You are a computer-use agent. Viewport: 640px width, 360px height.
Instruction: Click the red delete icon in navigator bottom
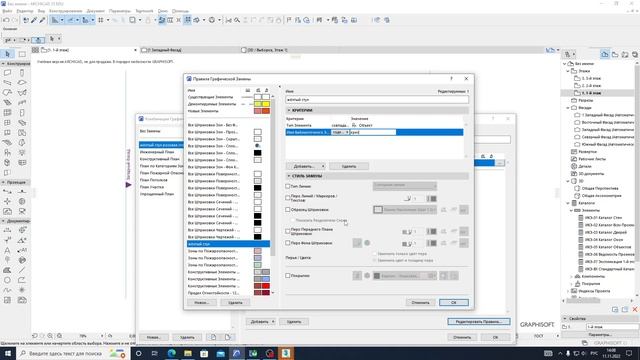(x=635, y=309)
